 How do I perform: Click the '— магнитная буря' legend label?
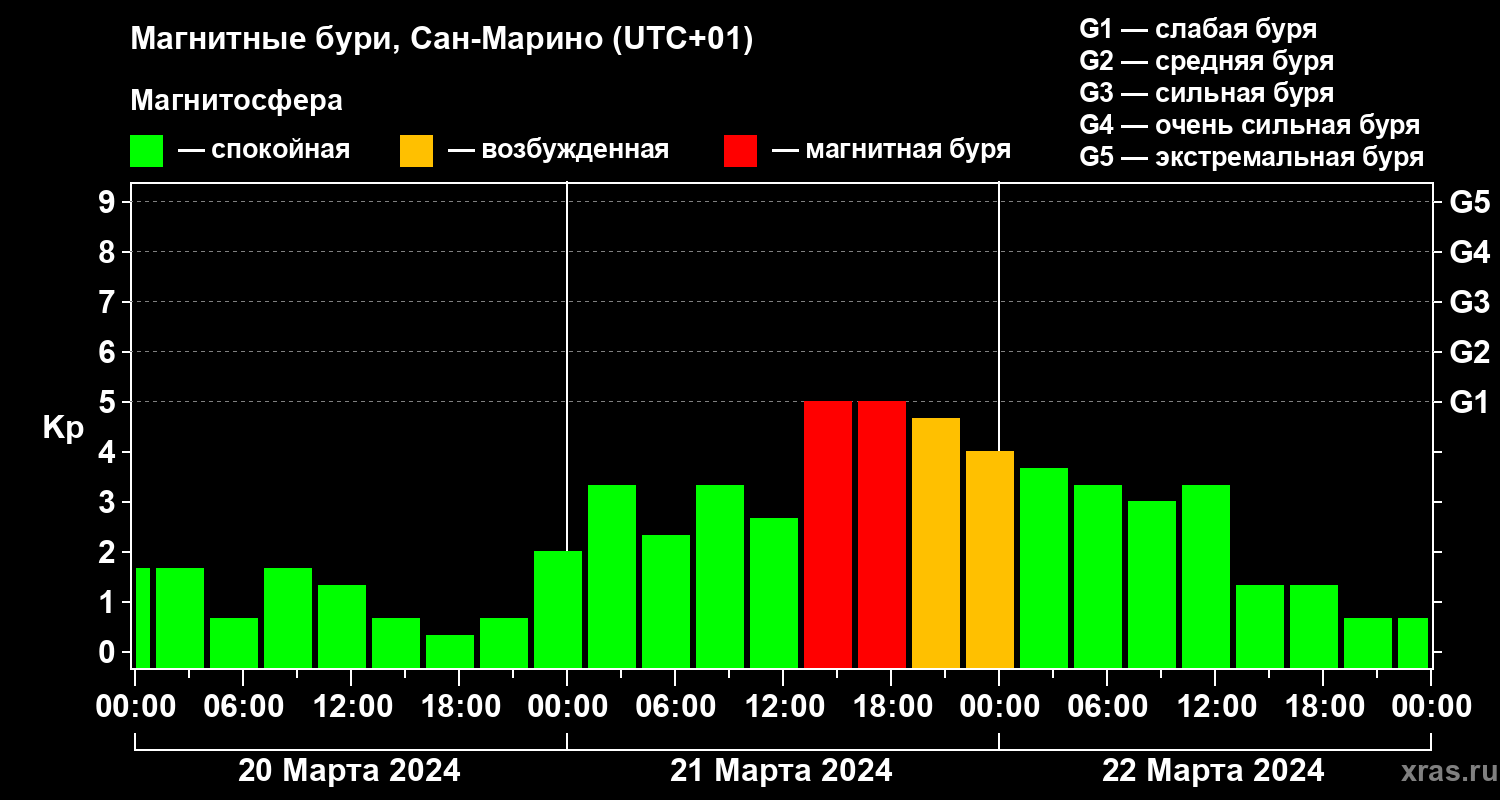(891, 150)
